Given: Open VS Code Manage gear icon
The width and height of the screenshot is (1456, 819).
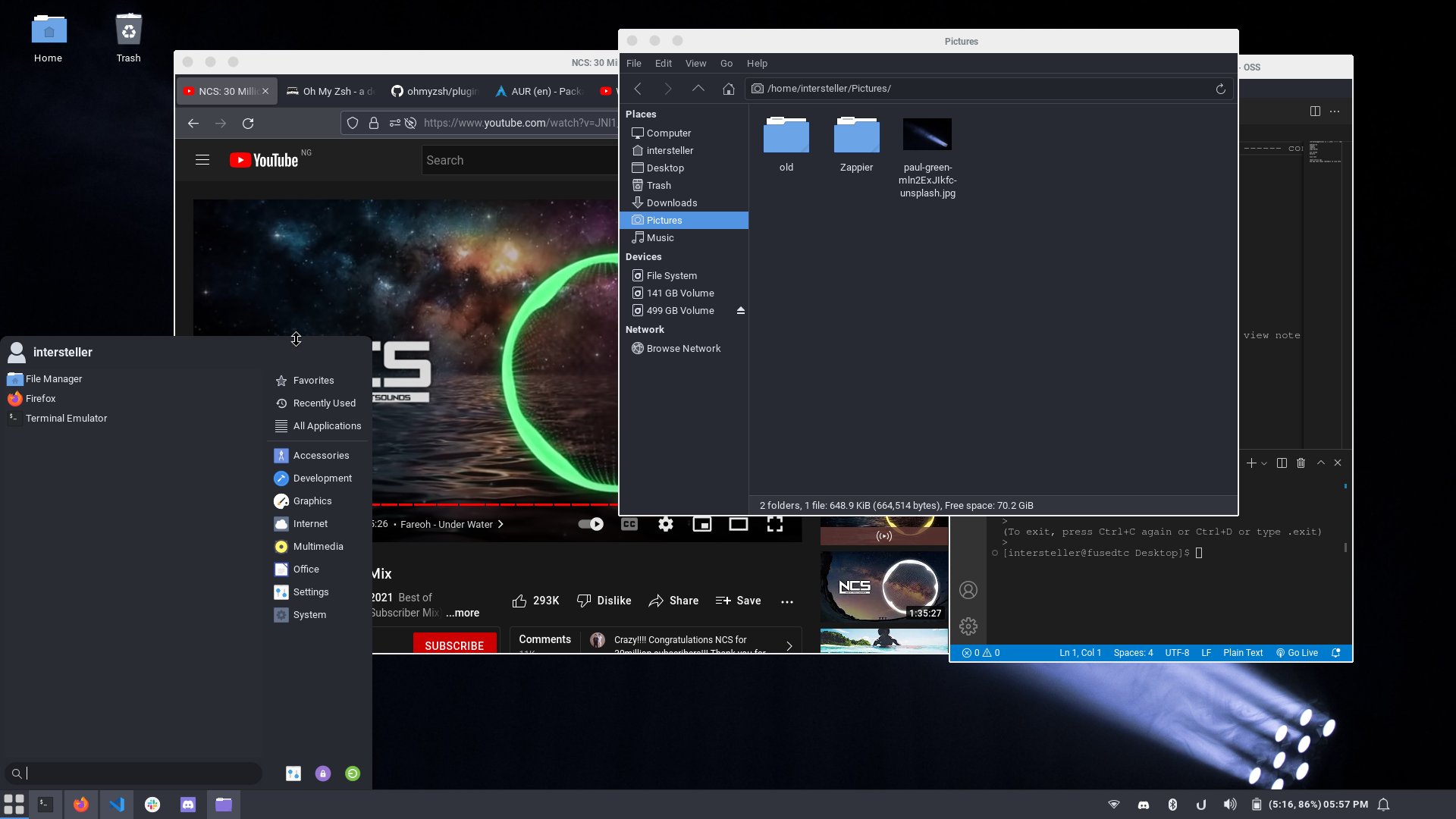Looking at the screenshot, I should [x=968, y=626].
